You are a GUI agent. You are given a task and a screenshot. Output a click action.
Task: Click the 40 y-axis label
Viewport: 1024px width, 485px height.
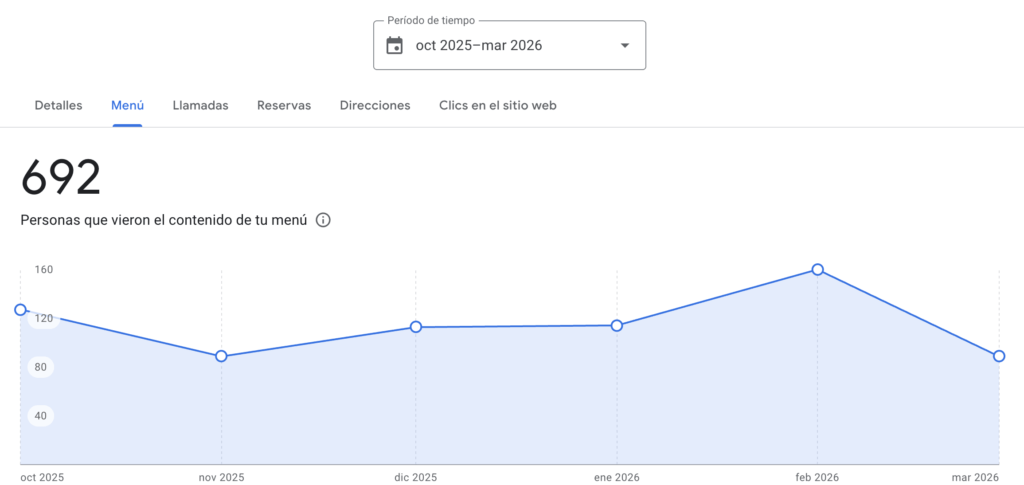point(43,416)
